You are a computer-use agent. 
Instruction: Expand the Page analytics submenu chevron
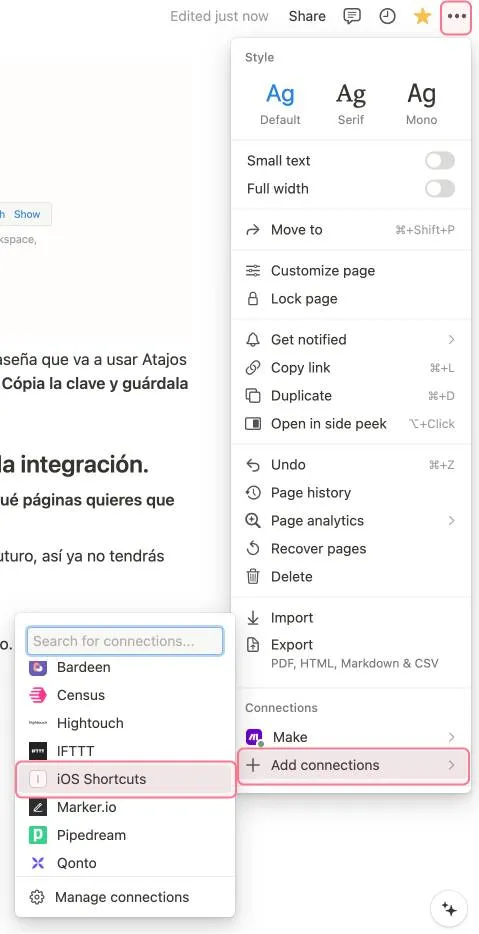(452, 521)
